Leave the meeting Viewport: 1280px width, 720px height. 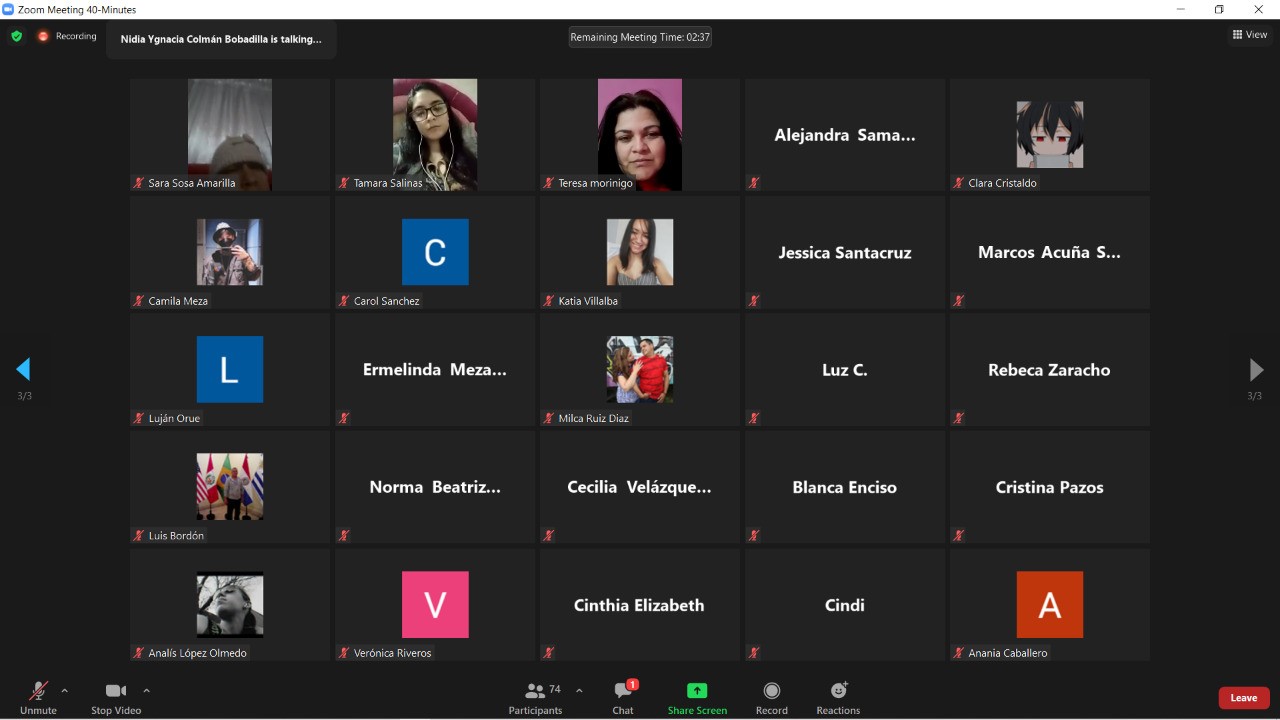tap(1244, 698)
